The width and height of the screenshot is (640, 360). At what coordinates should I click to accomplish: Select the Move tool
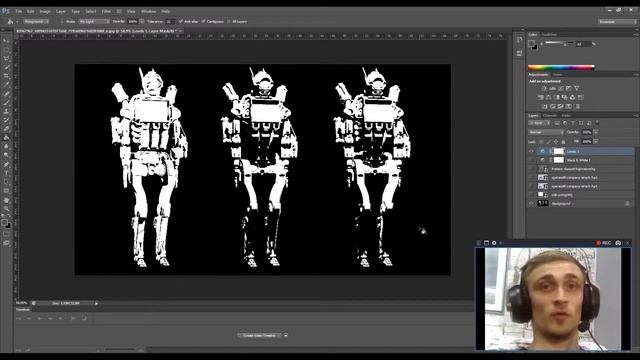click(6, 41)
